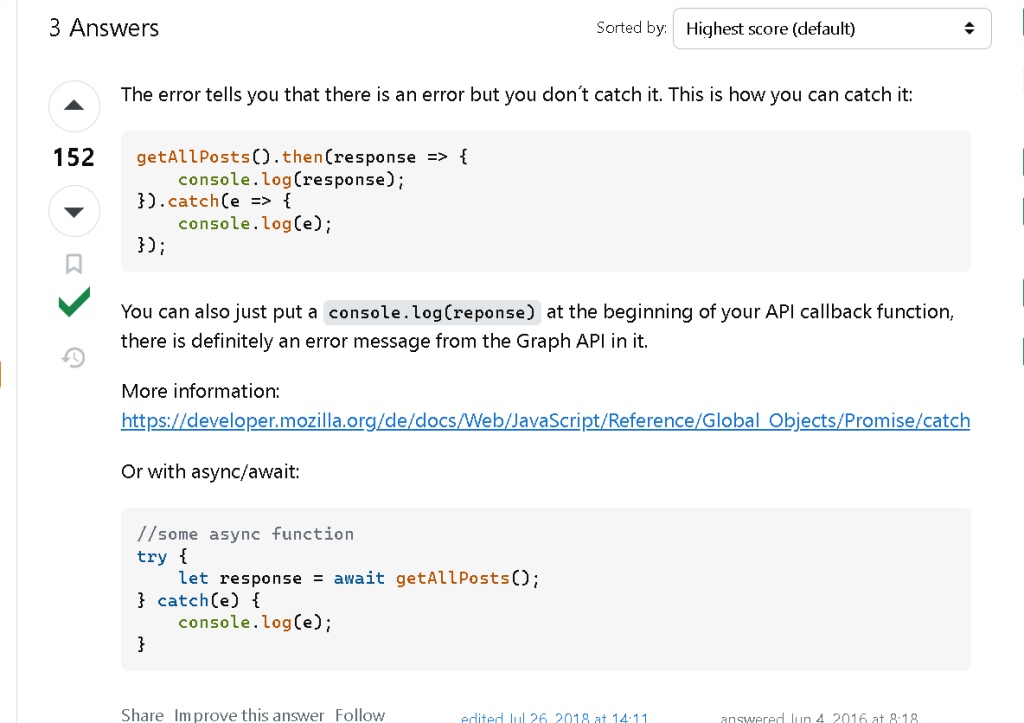Click inside the async/await try-catch code block
The height and width of the screenshot is (723, 1024).
(x=546, y=589)
